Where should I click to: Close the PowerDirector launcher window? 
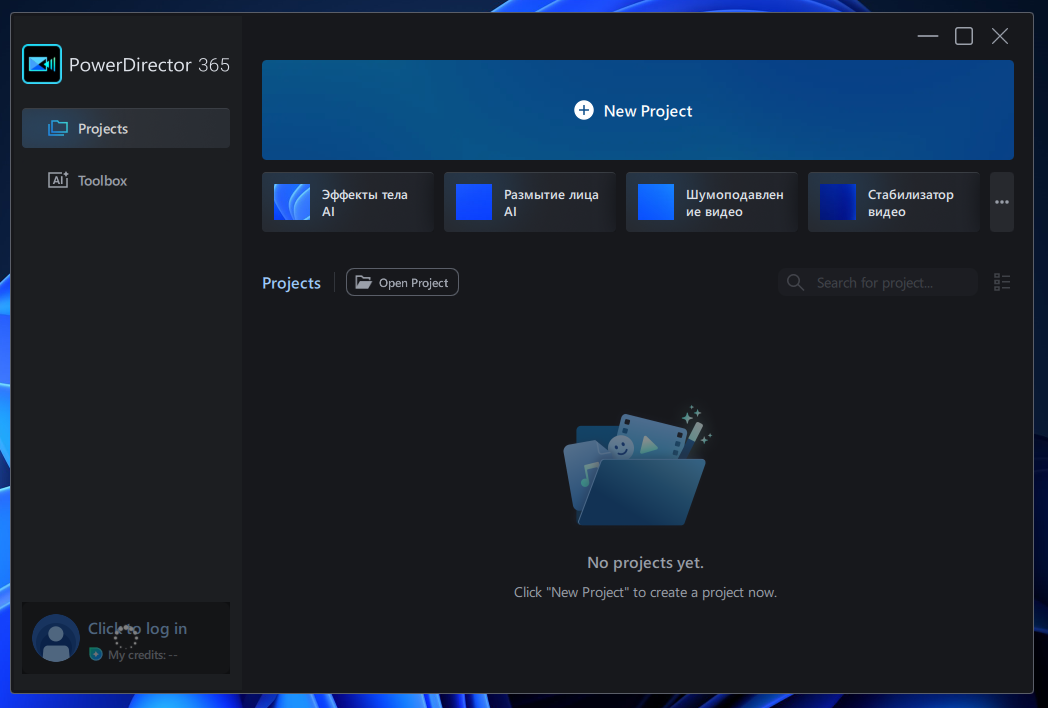(1000, 37)
